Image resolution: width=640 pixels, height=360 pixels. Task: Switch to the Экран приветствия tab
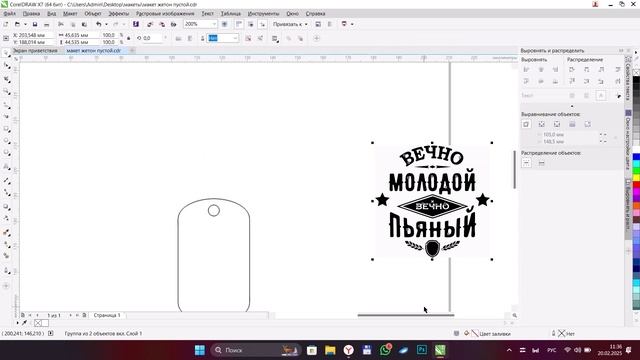[x=35, y=51]
